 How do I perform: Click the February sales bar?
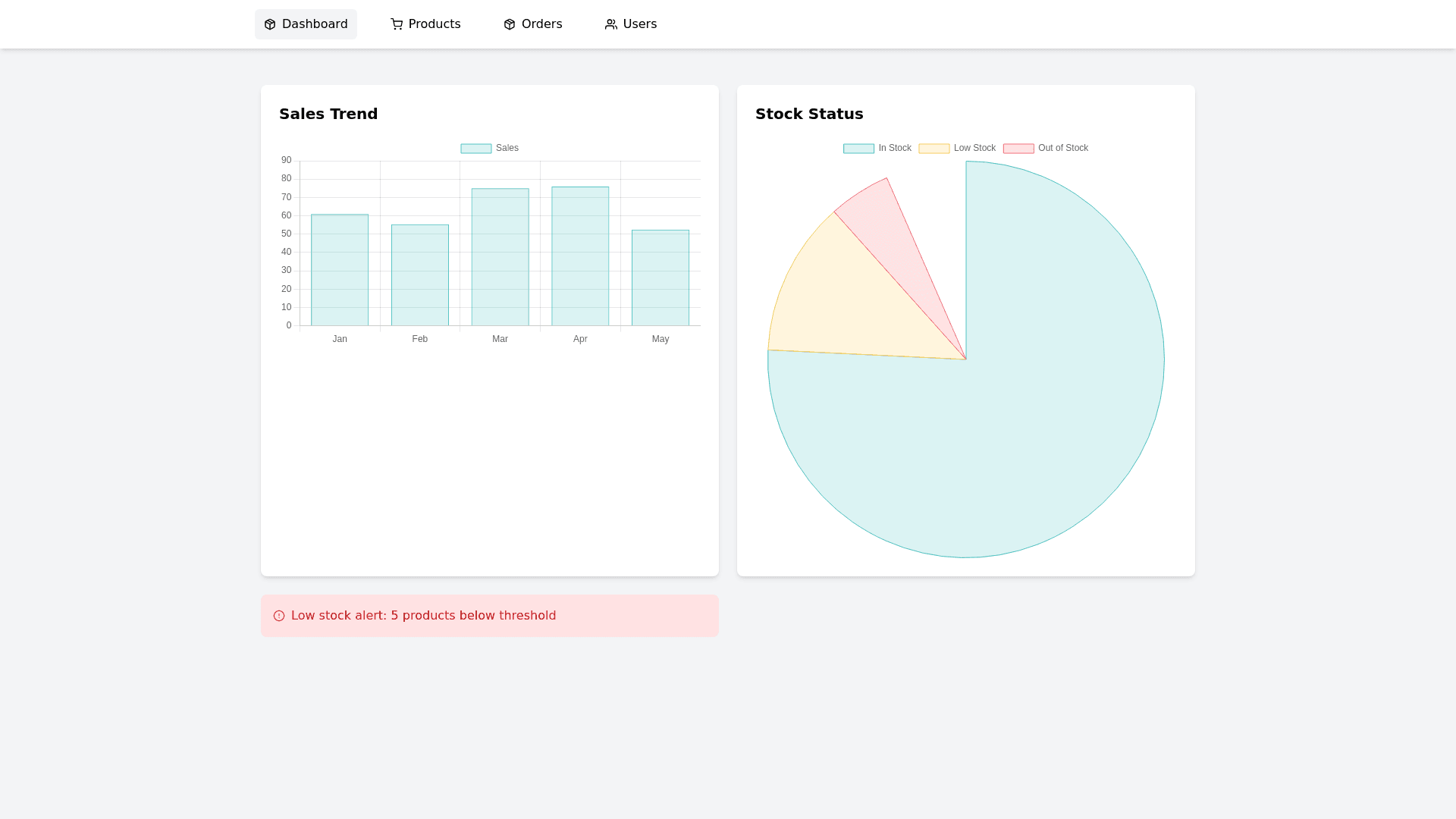[x=420, y=275]
